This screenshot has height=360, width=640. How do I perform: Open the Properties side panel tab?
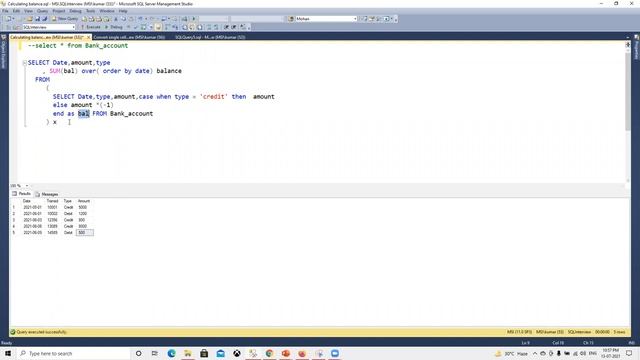(x=636, y=48)
